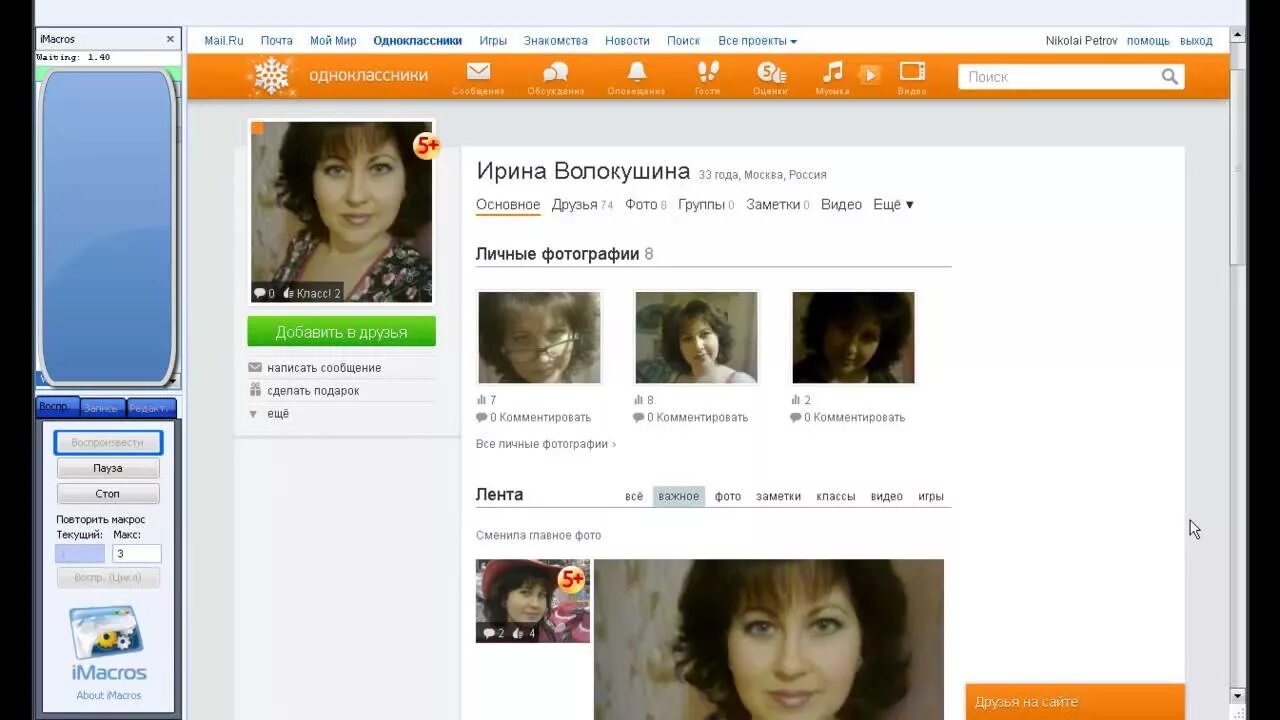Click iMacros Стоп button
The height and width of the screenshot is (720, 1280).
108,494
